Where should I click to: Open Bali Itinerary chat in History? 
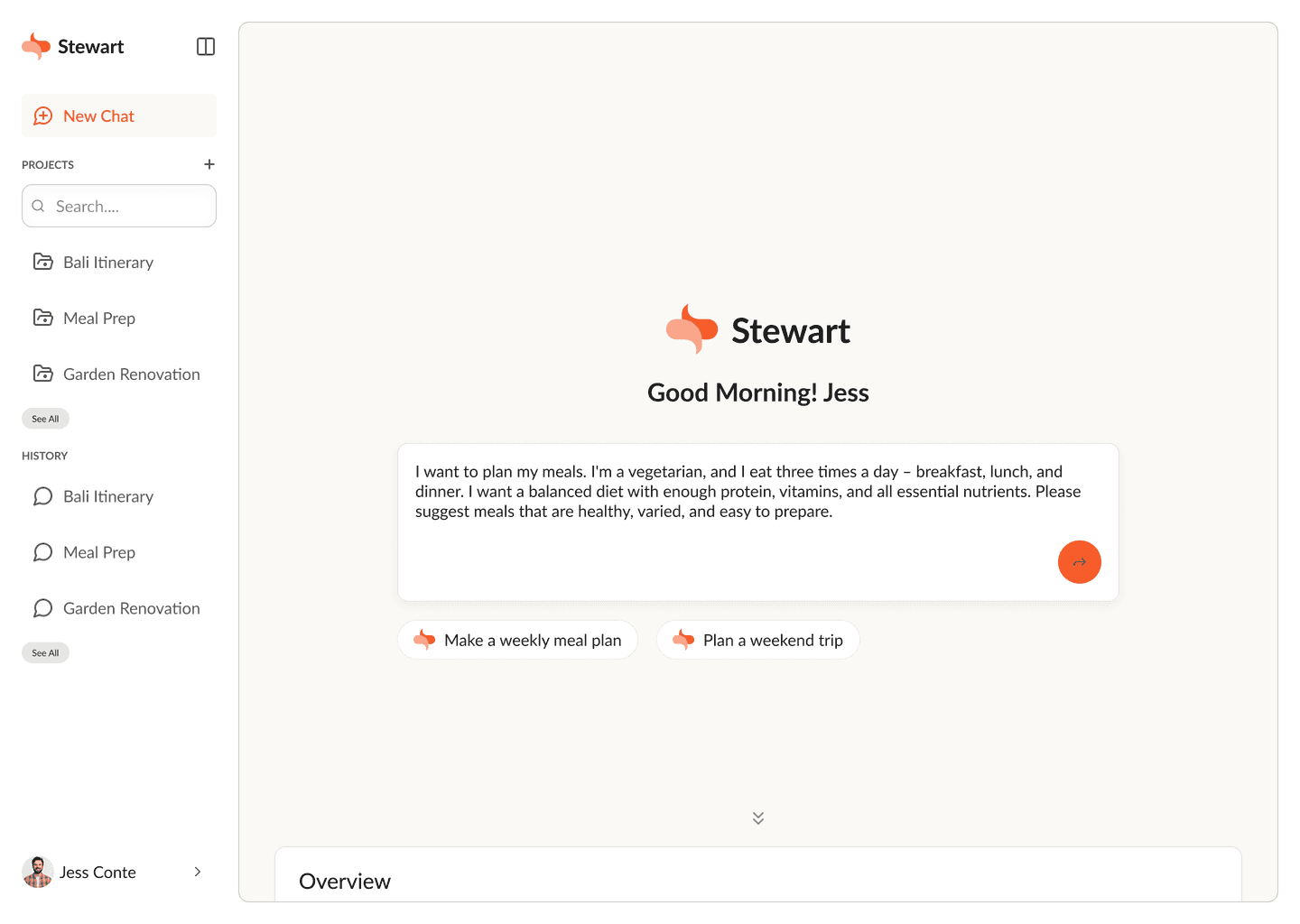(x=119, y=496)
